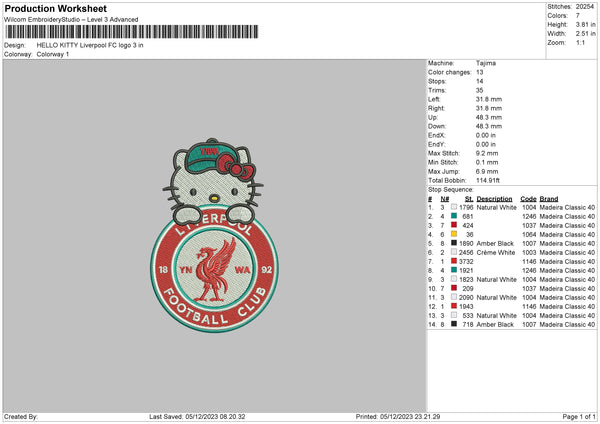Click Amber Black description in row 14
The height and width of the screenshot is (424, 600).
(x=495, y=325)
